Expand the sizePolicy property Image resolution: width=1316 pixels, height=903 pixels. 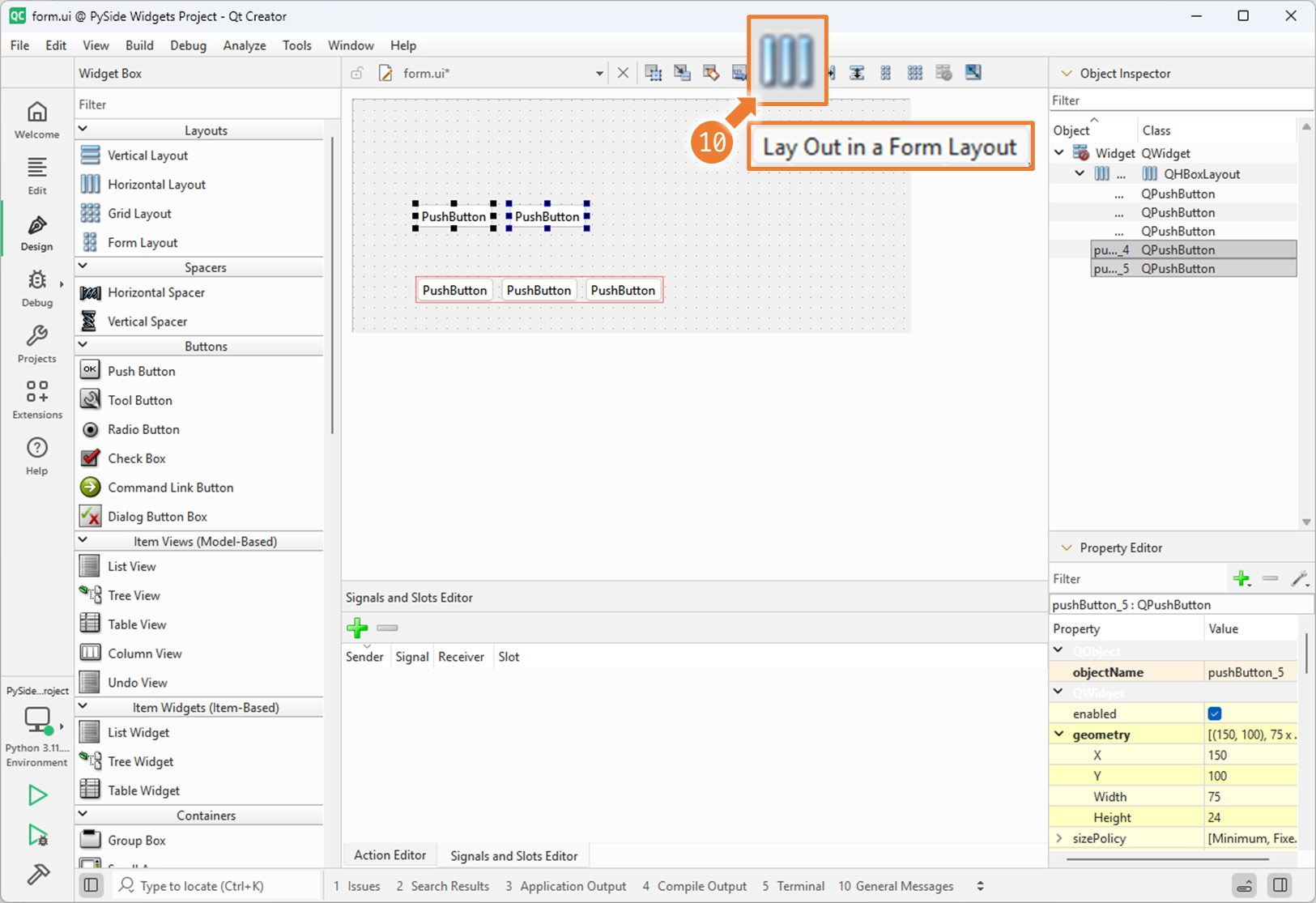coord(1059,838)
